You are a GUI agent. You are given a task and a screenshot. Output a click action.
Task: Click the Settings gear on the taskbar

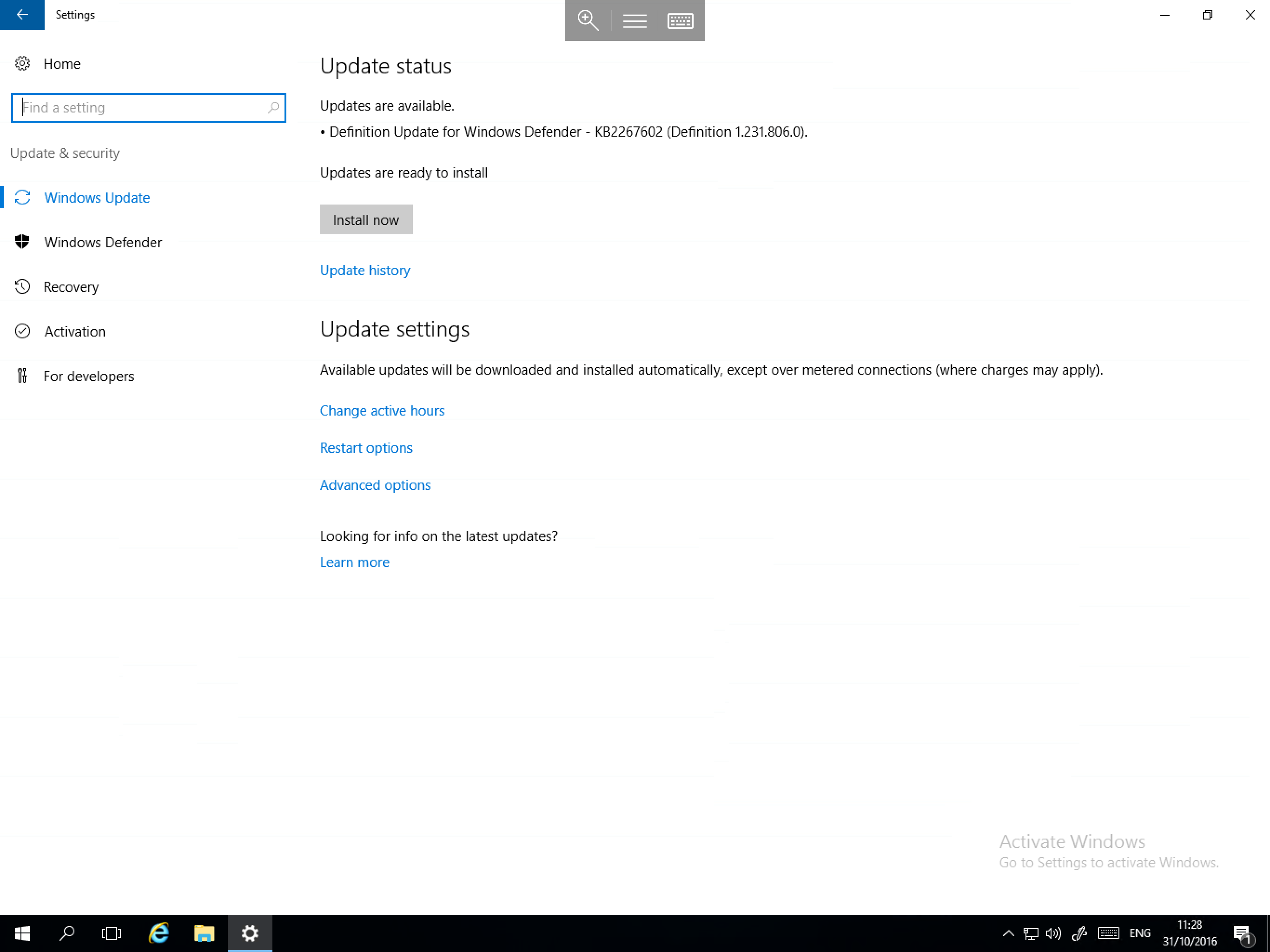pos(250,933)
